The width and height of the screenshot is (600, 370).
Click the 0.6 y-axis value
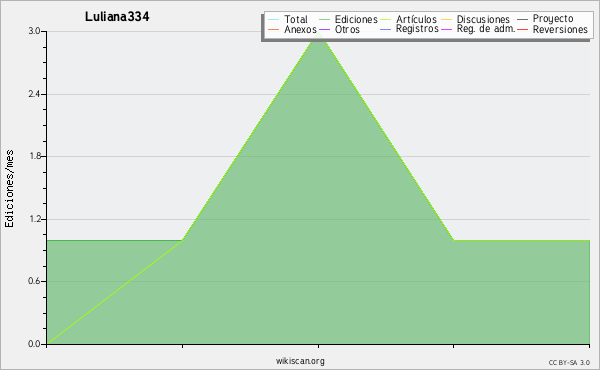[x=34, y=281]
